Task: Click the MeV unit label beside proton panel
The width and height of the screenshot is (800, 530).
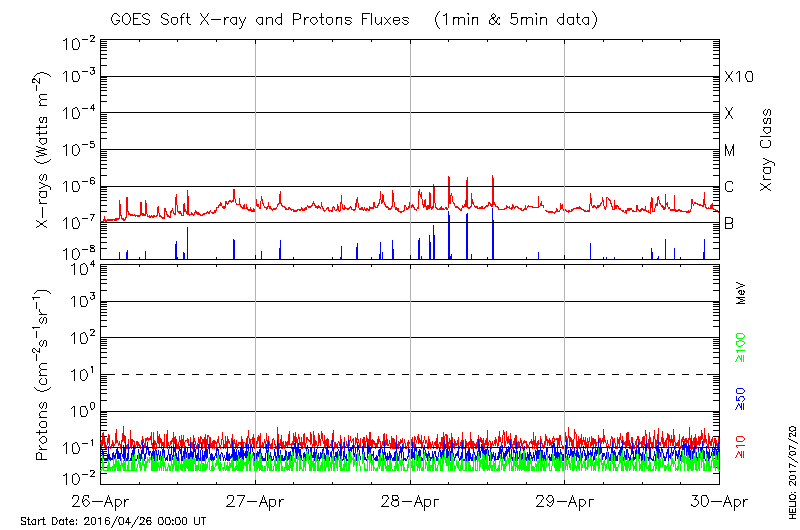Action: click(741, 296)
